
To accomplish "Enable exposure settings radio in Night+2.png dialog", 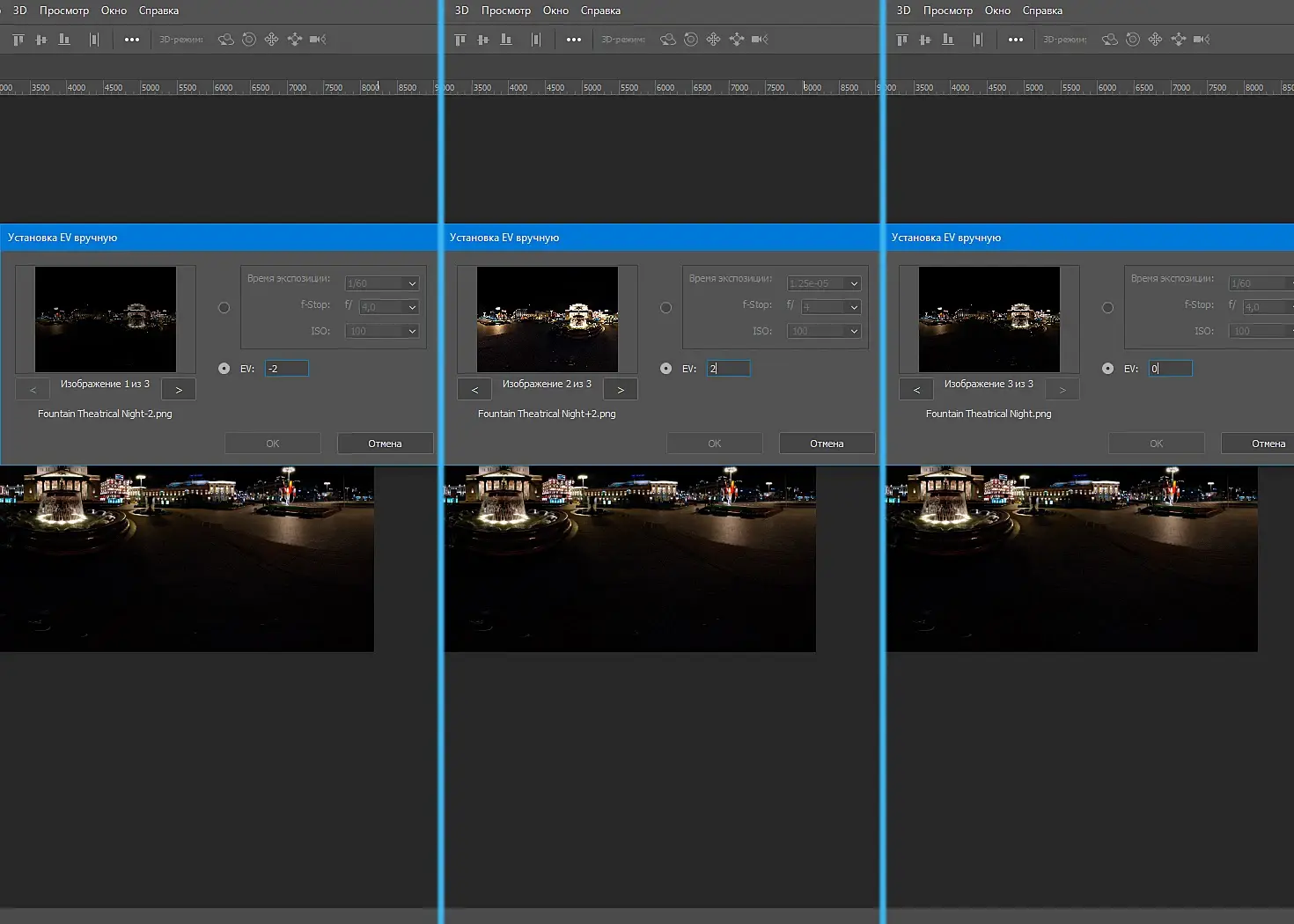I will (x=666, y=308).
